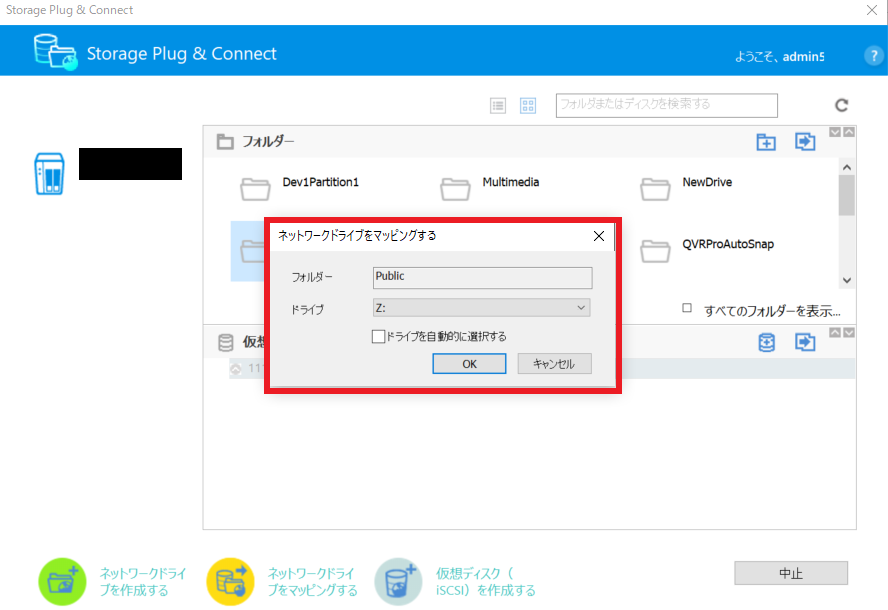
Task: Collapse virtual disk section up chevron
Action: tap(835, 332)
